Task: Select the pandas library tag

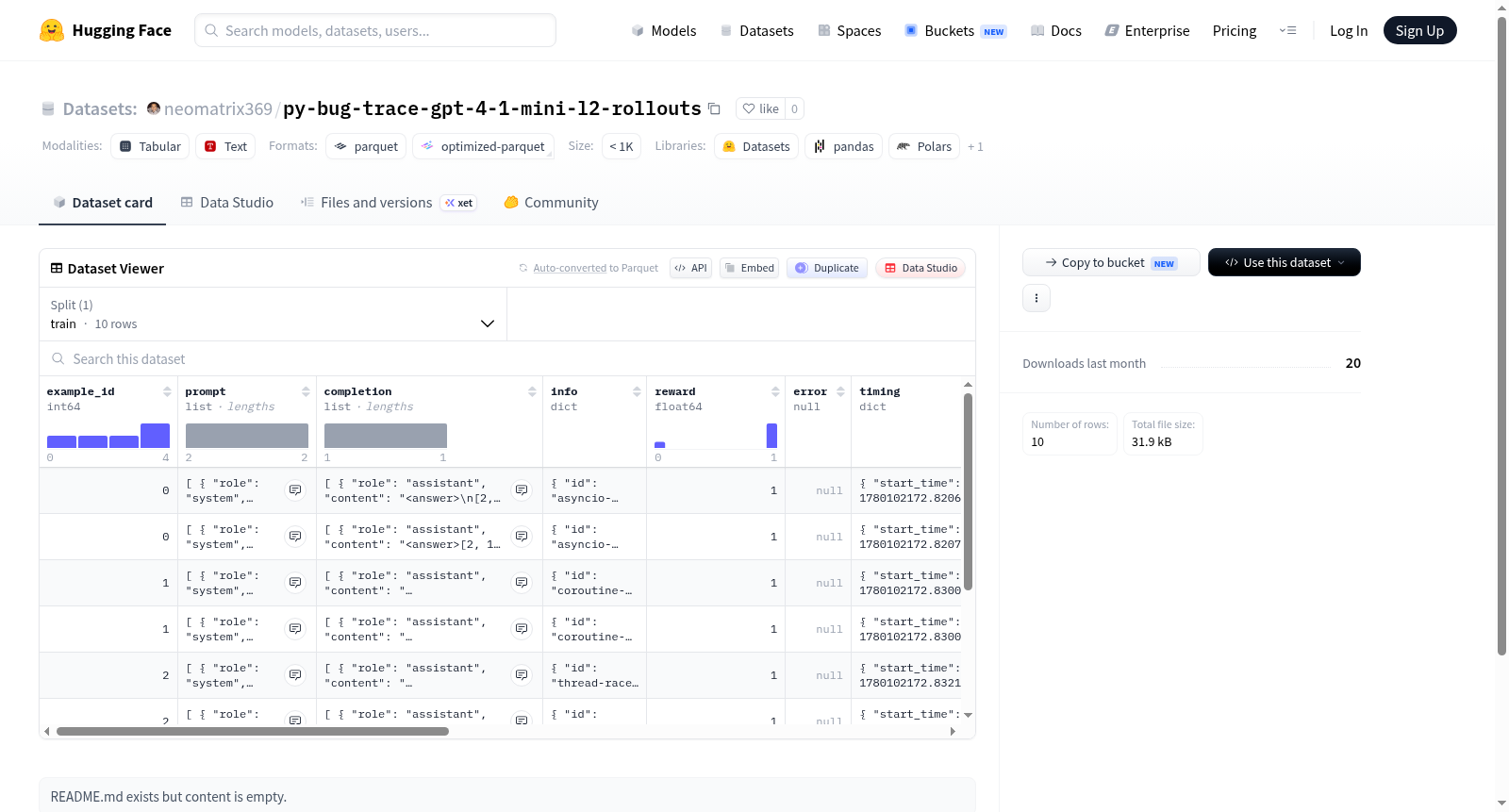Action: [x=843, y=146]
